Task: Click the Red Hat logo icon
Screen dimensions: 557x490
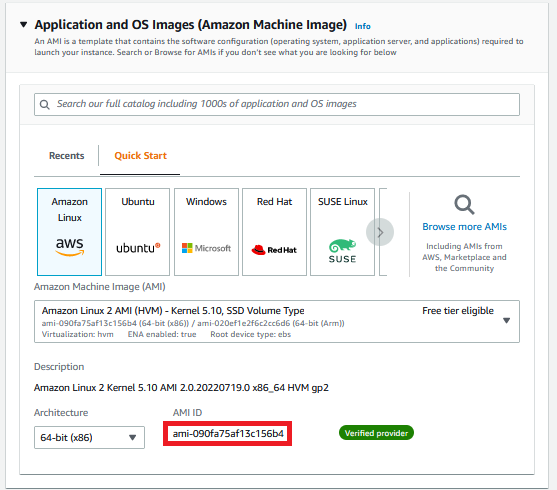Action: coord(274,250)
